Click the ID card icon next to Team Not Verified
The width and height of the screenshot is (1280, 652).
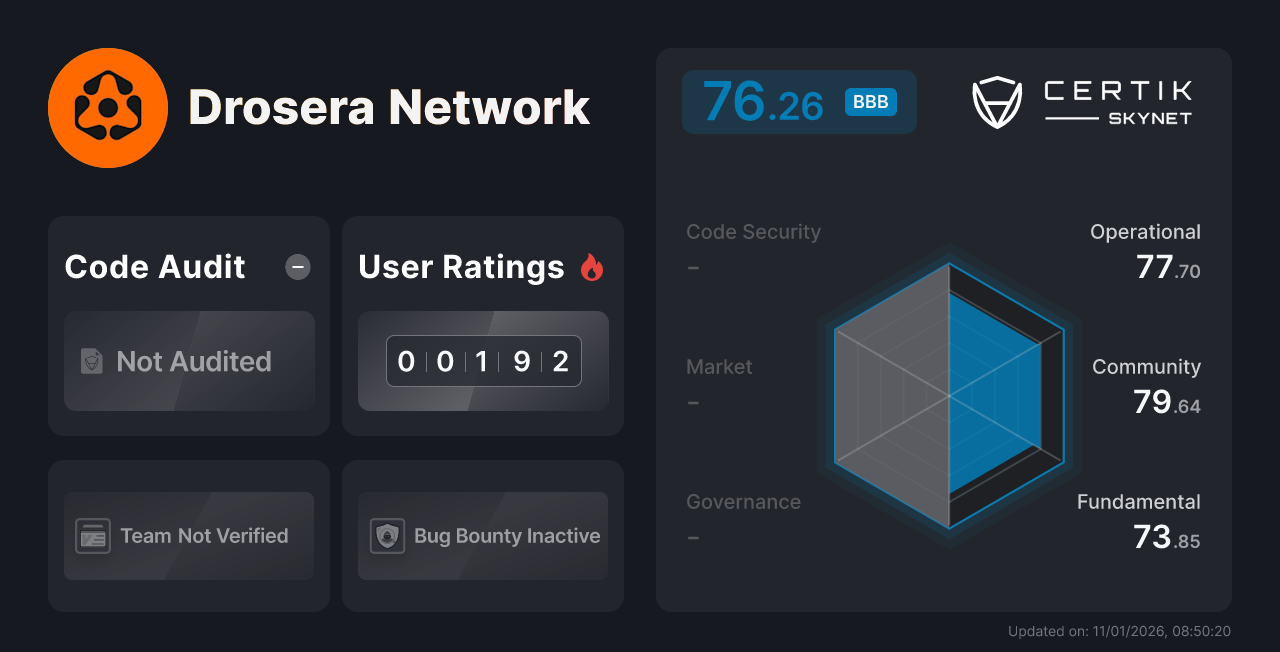coord(95,536)
